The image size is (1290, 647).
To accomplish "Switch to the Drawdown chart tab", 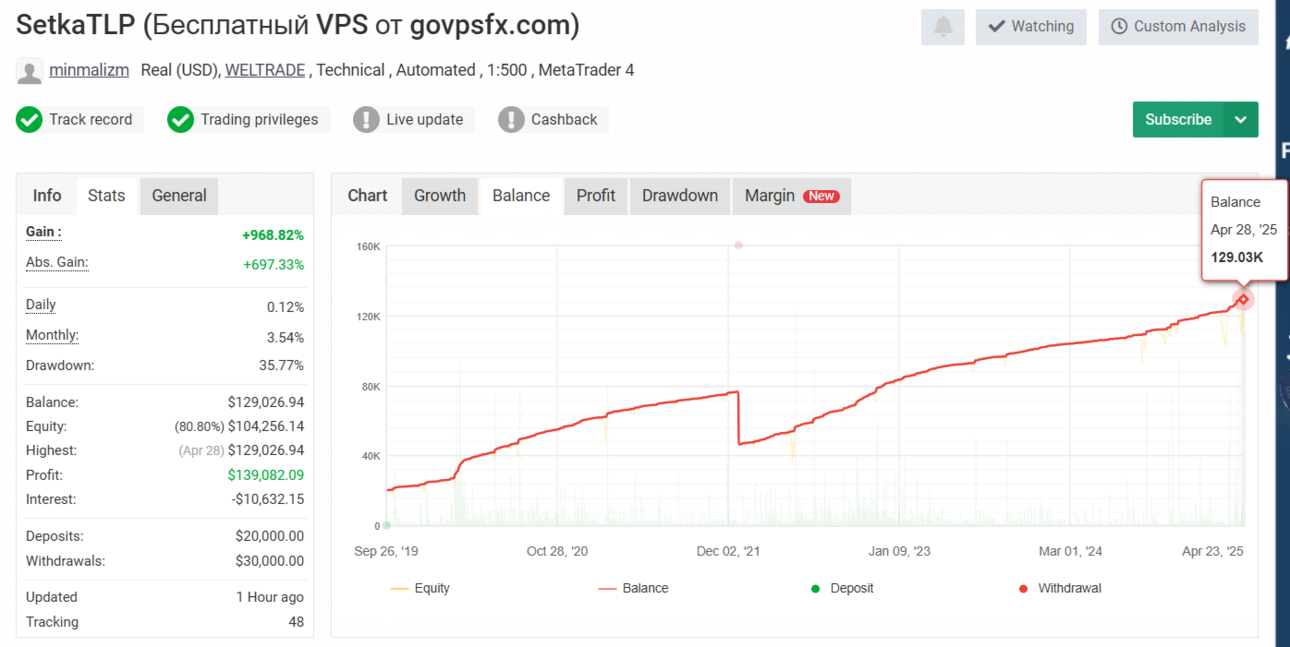I will 680,196.
